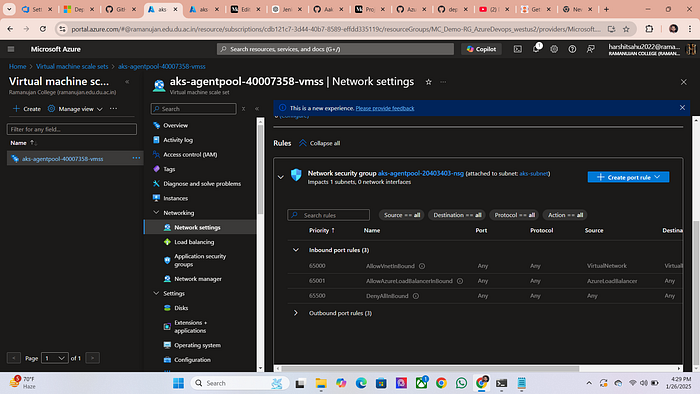Create a new virtual machine scale set
Viewport: 700px width, 394px height.
27,109
